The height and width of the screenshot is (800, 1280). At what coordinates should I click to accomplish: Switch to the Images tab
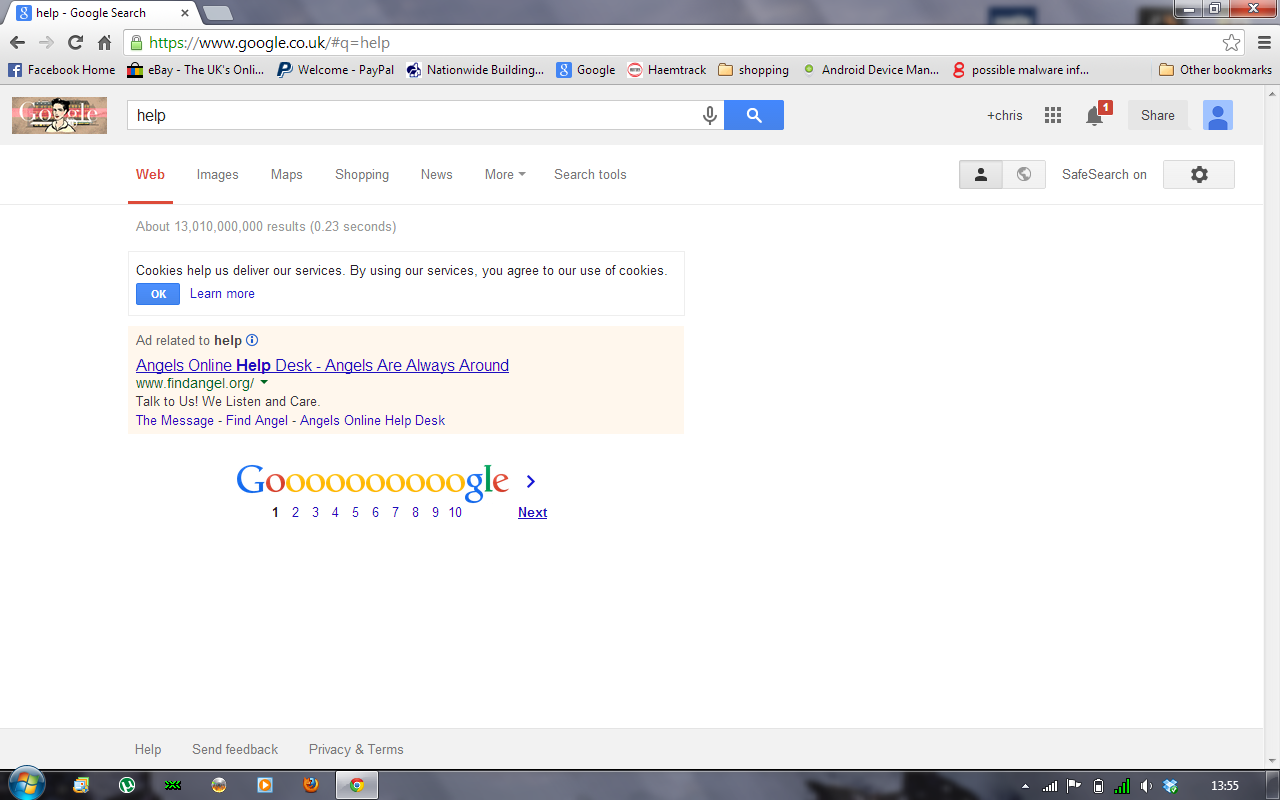coord(217,174)
